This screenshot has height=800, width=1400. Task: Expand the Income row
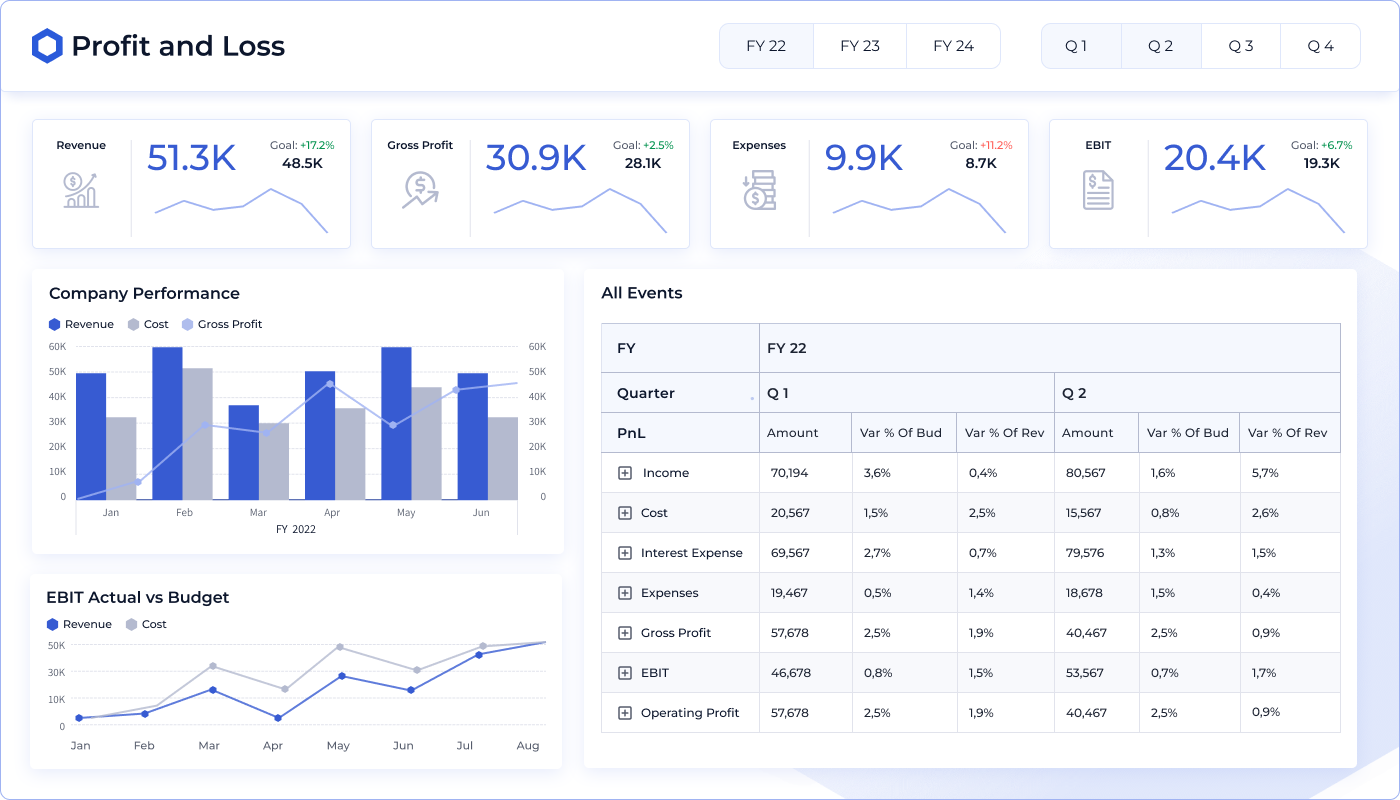pyautogui.click(x=625, y=473)
